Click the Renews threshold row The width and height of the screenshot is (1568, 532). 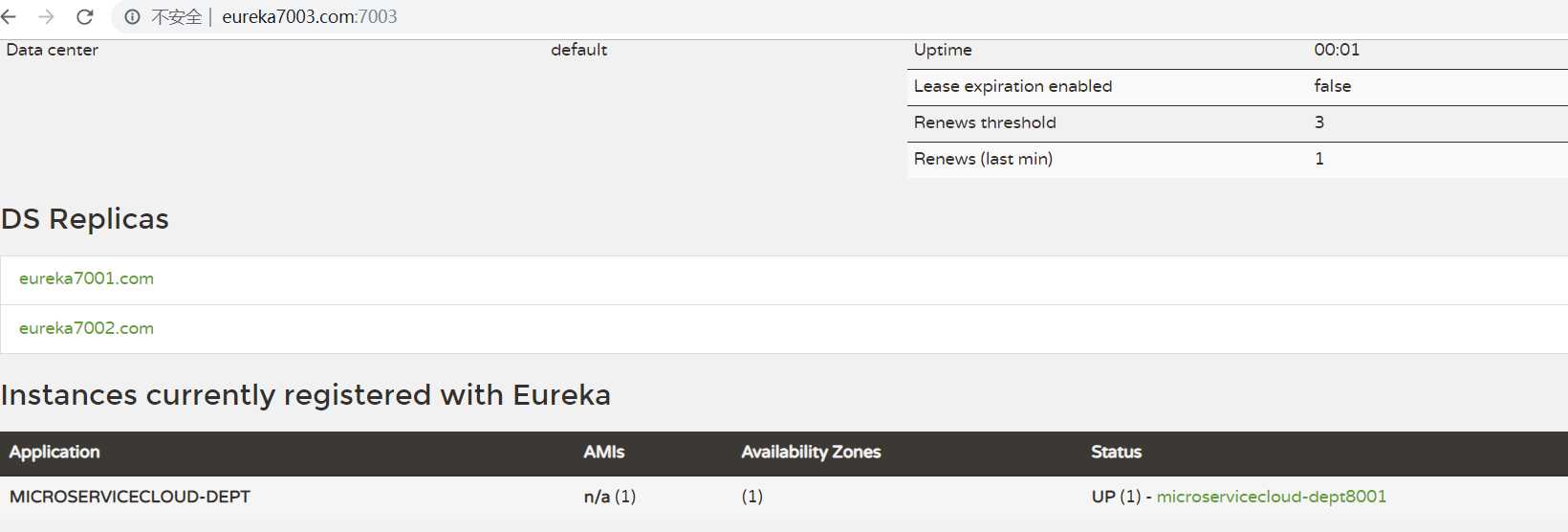pos(1237,123)
